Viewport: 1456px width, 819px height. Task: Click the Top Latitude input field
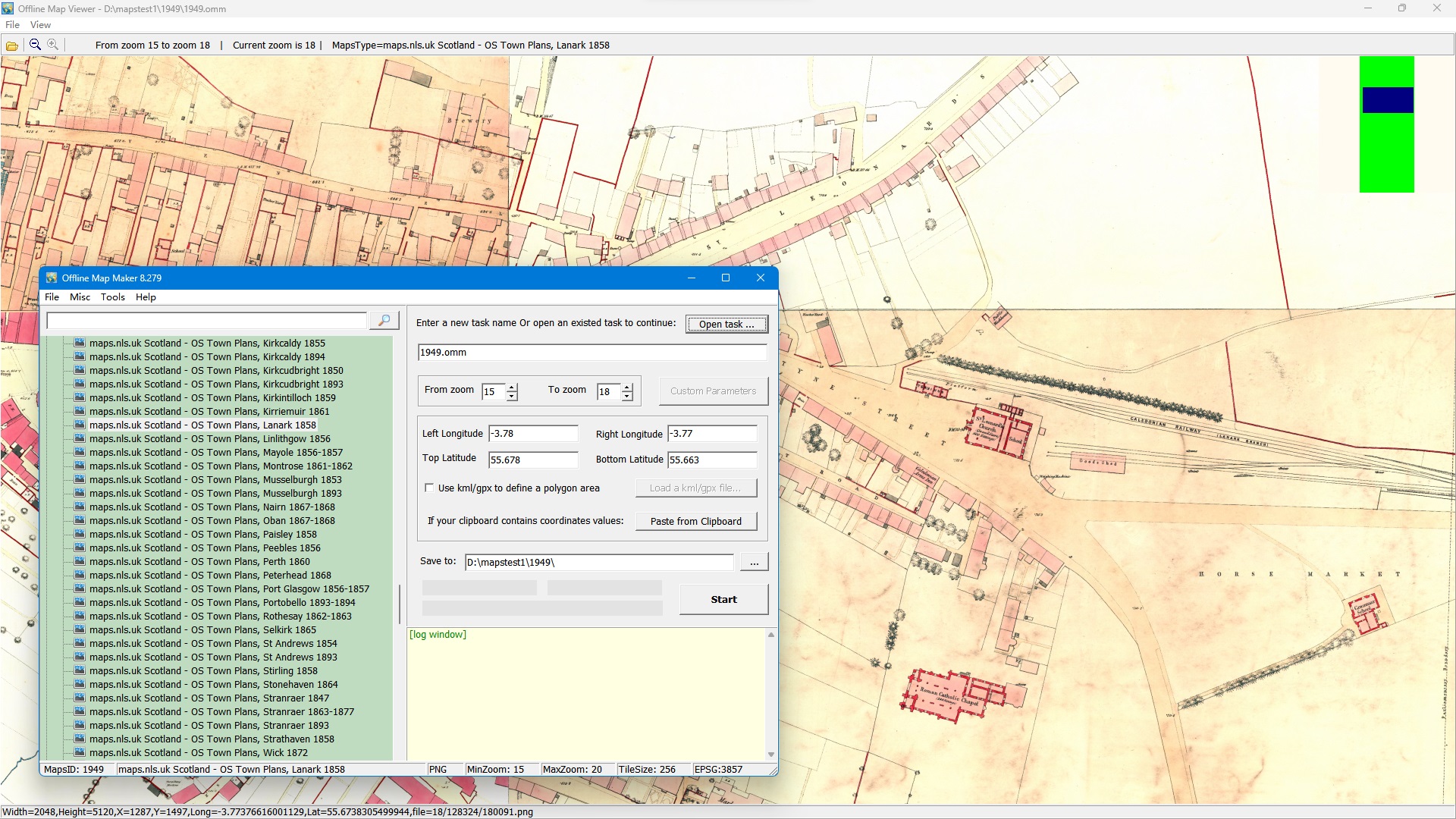(533, 460)
